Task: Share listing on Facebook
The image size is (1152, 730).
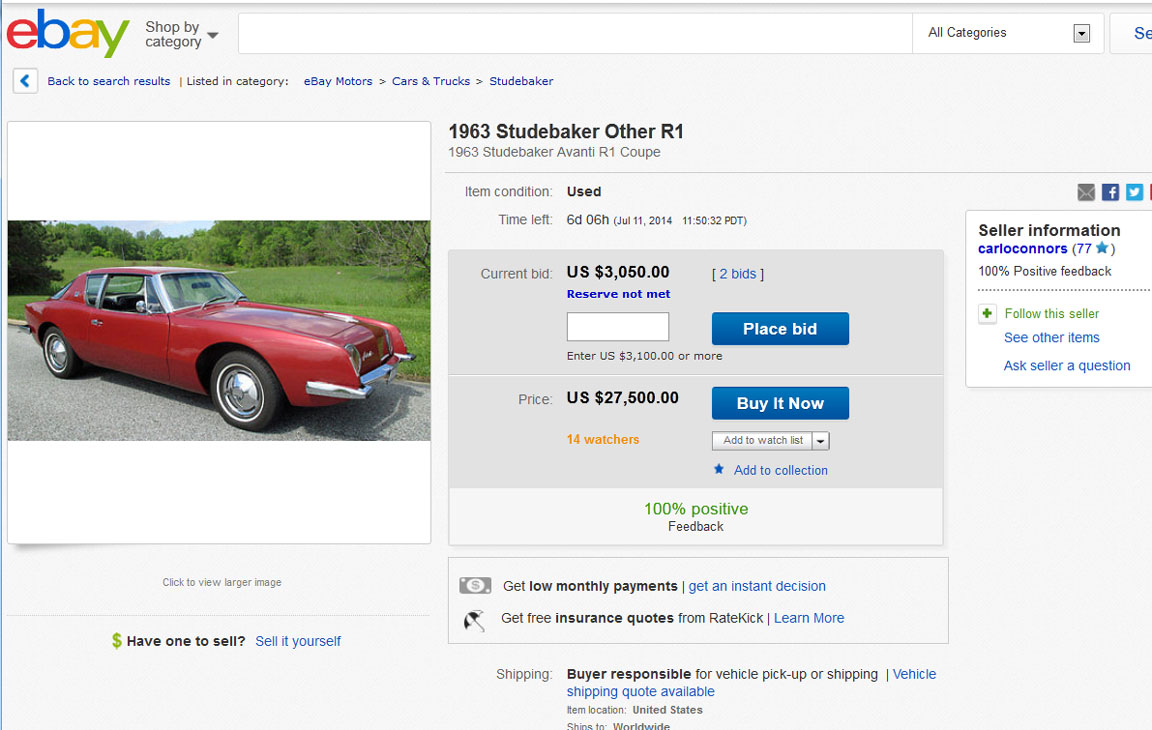Action: 1110,192
